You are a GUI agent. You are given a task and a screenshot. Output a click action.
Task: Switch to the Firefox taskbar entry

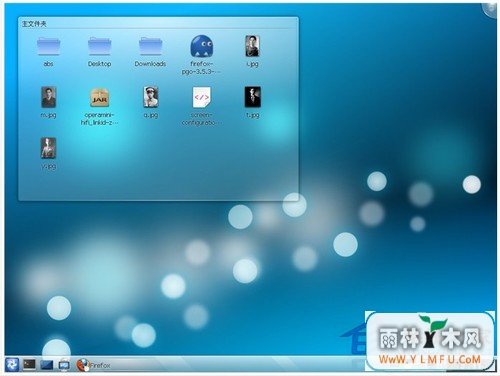(x=93, y=365)
